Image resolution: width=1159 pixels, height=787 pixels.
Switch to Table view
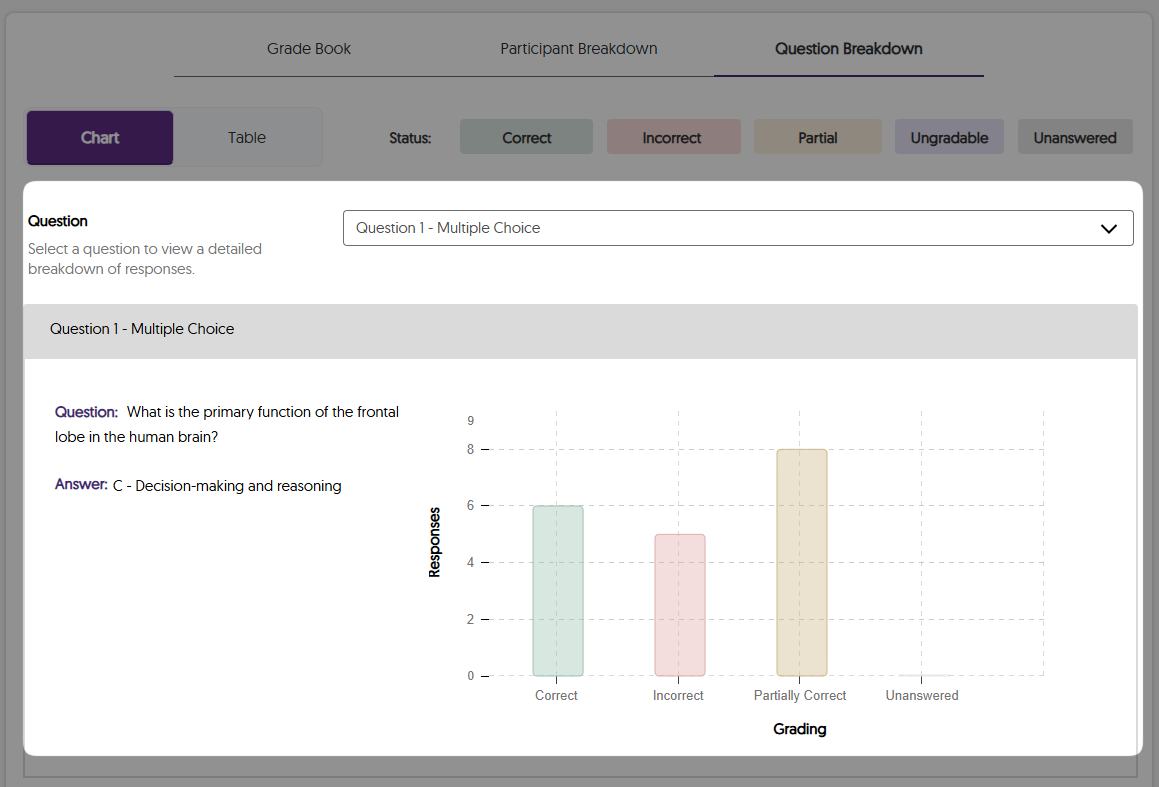click(x=247, y=137)
